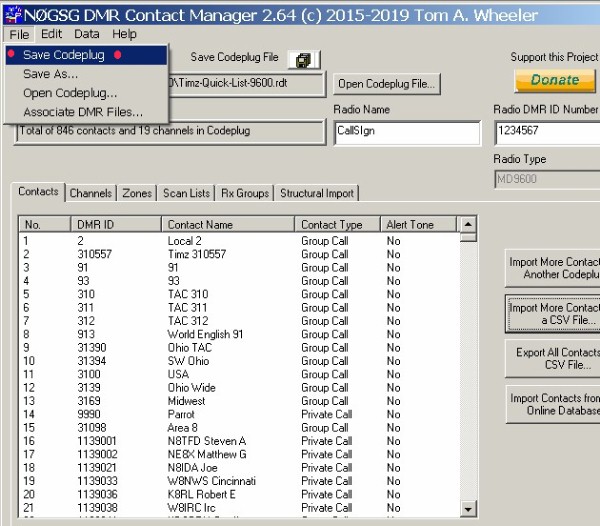Screen dimensions: 600x526
Task: Go to the Rx Groups tab
Action: [245, 193]
